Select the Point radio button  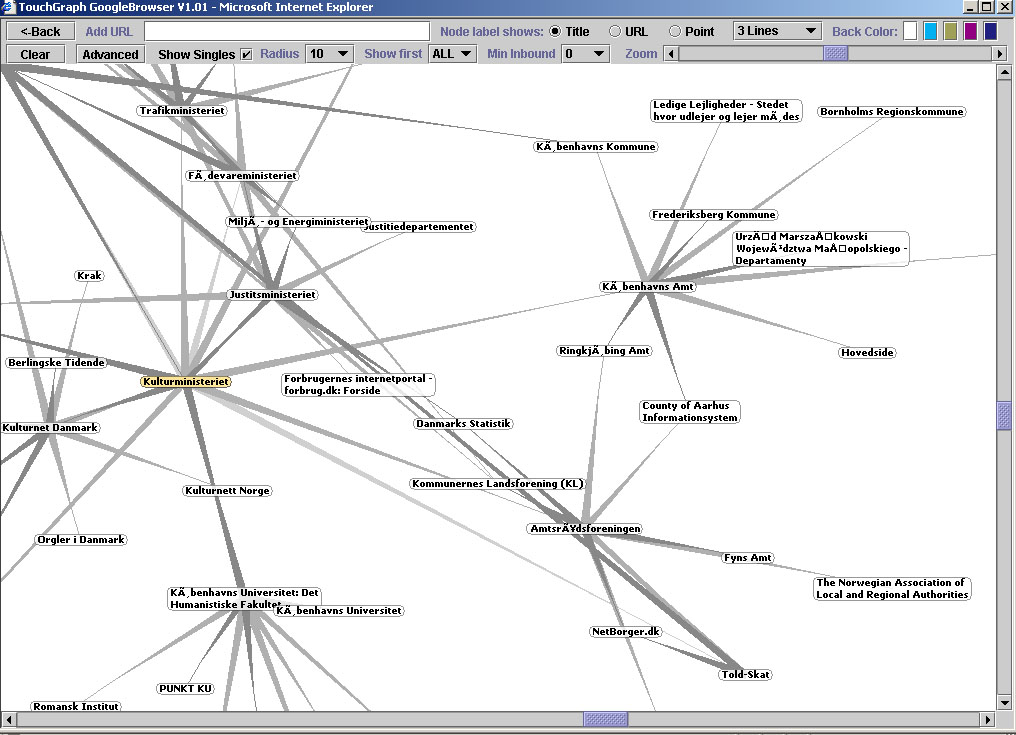[x=675, y=31]
